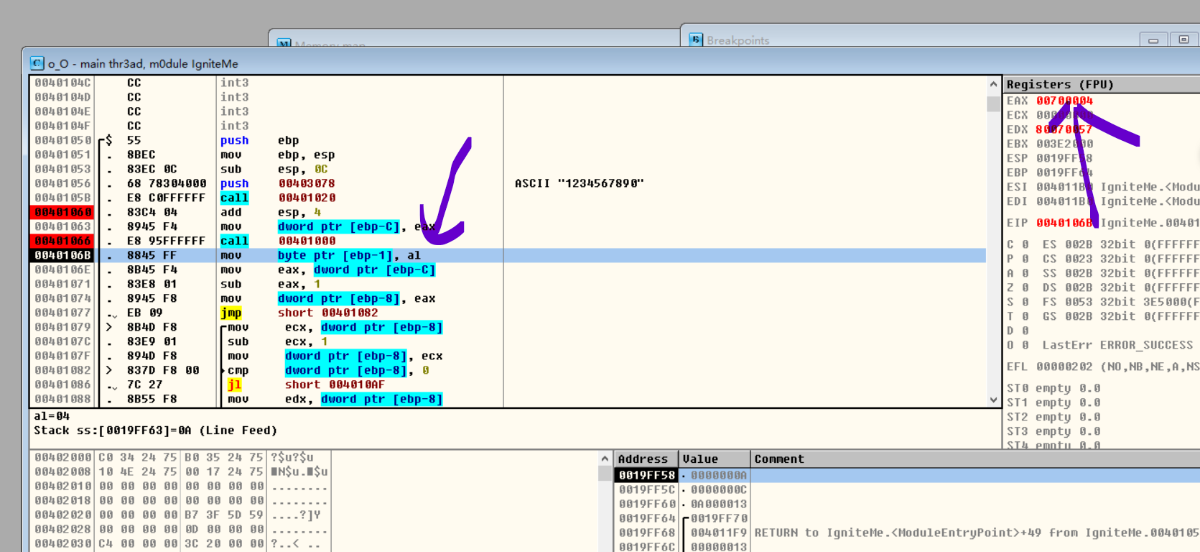The width and height of the screenshot is (1200, 552).
Task: Select the EAX register value 00700004
Action: click(1064, 101)
